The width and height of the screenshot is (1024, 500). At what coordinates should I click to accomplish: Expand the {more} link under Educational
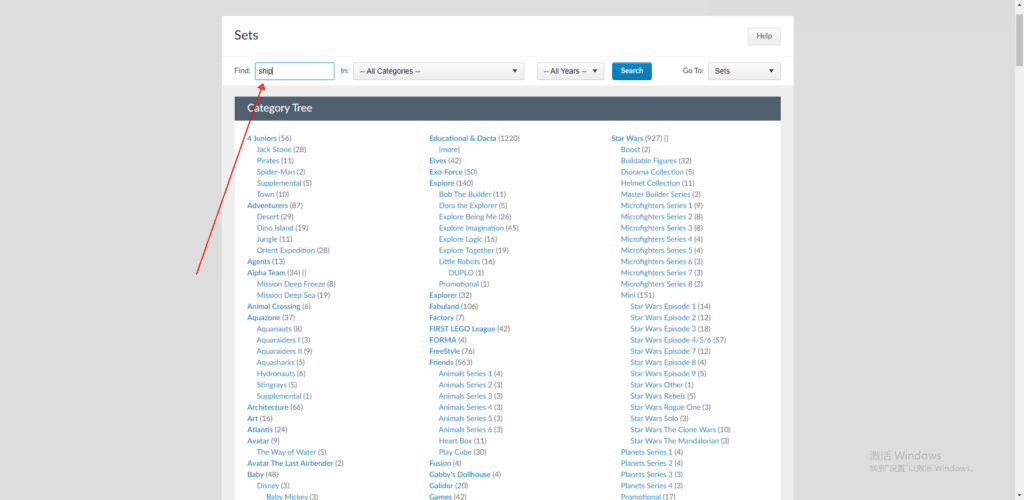449,149
